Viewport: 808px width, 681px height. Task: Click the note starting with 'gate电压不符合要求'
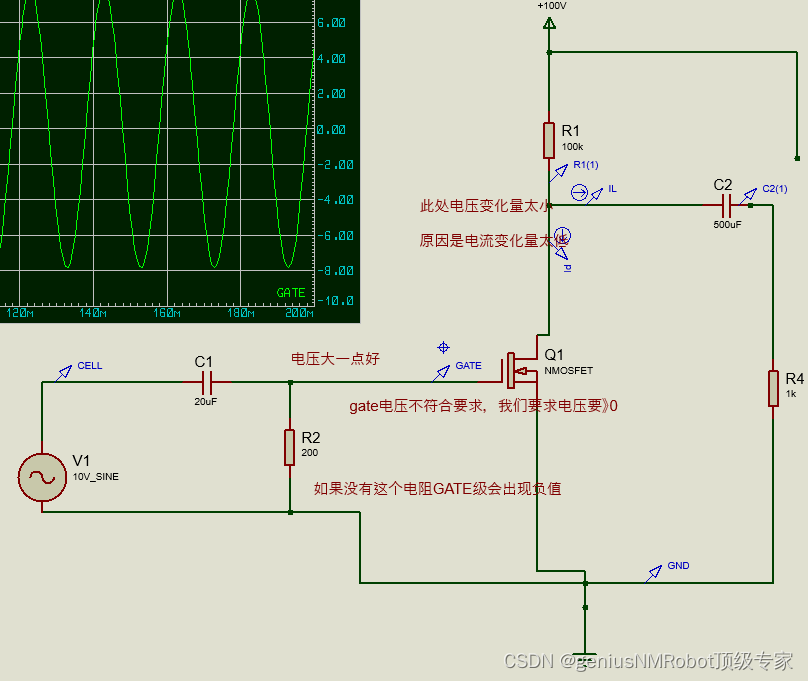[x=483, y=406]
